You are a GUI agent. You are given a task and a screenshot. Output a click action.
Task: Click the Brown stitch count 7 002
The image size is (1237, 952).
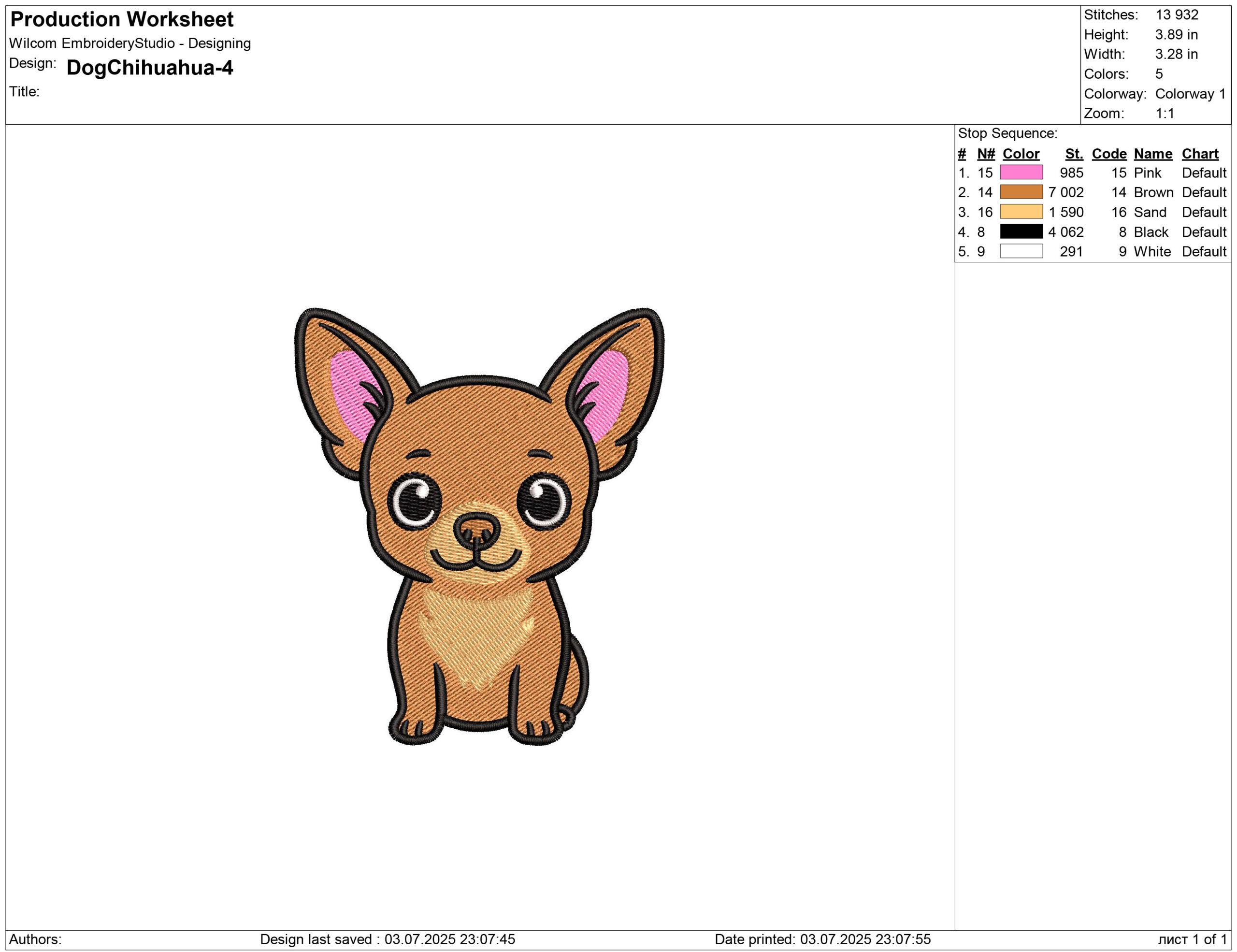tap(1065, 192)
